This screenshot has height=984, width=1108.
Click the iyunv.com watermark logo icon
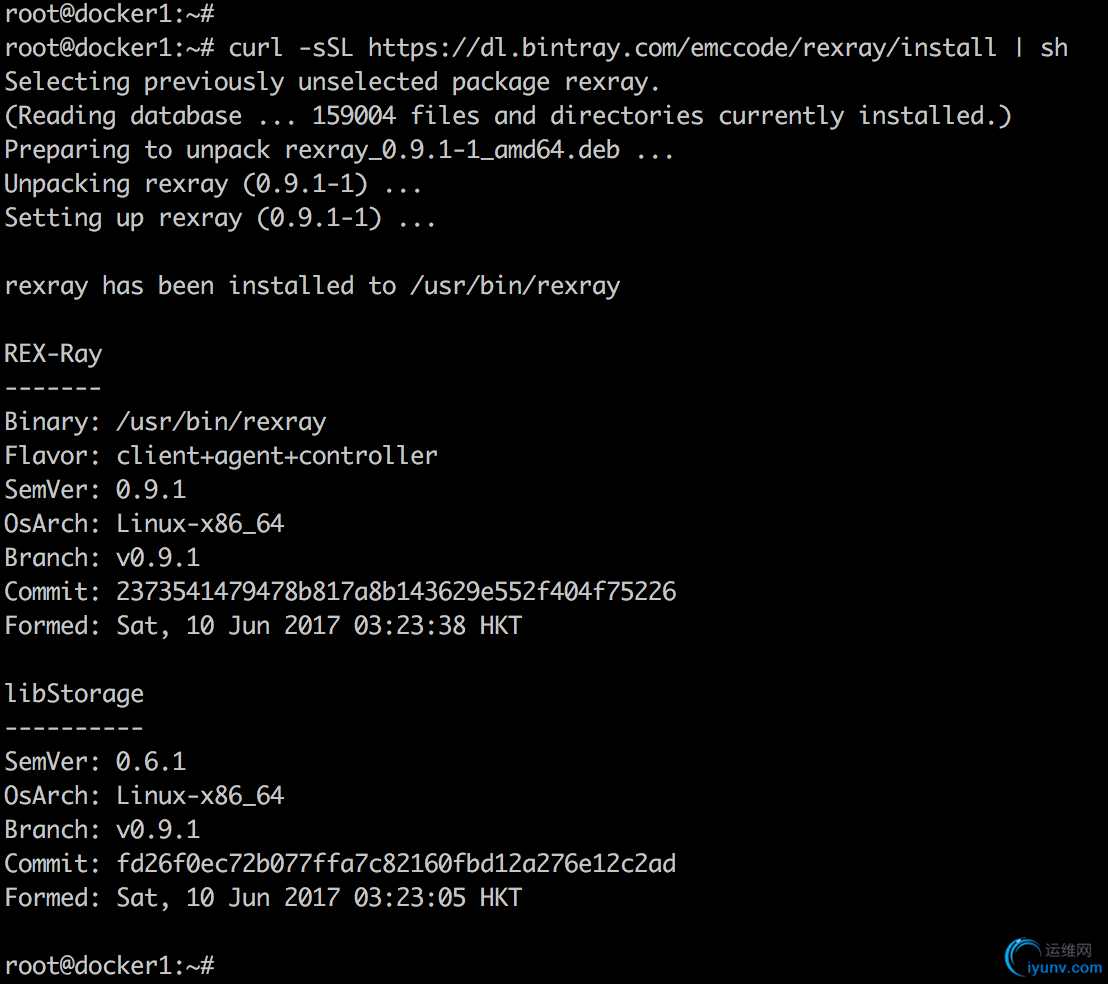1022,957
